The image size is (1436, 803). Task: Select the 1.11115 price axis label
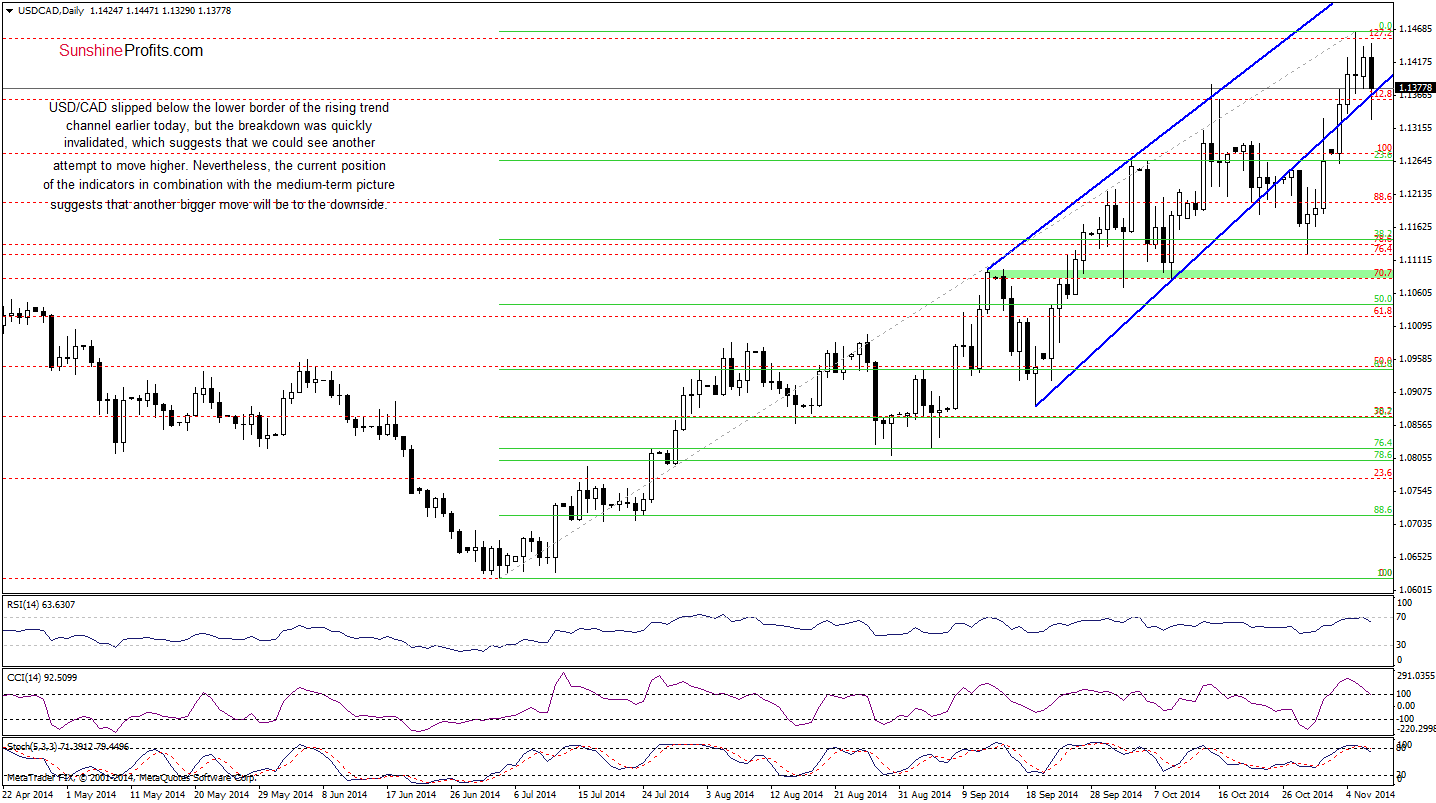1416,260
